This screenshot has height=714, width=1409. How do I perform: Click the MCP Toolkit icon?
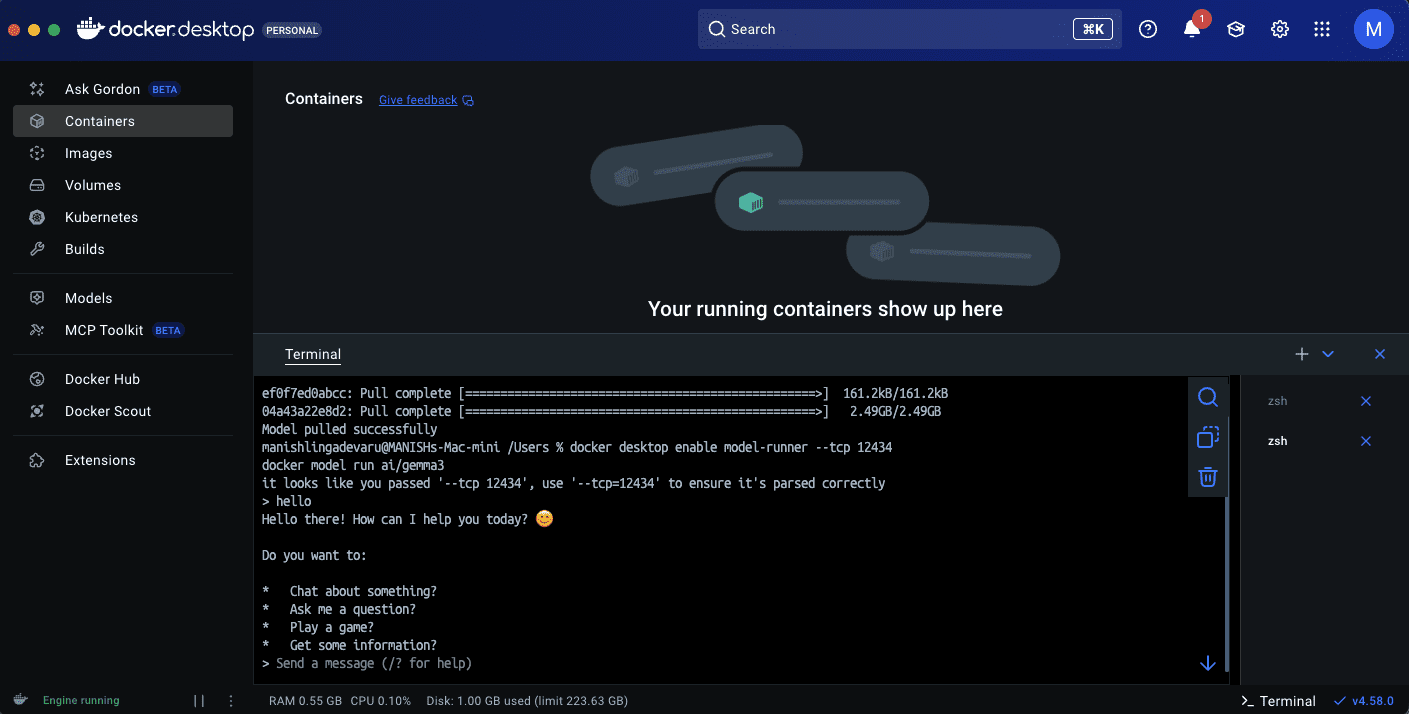tap(37, 330)
